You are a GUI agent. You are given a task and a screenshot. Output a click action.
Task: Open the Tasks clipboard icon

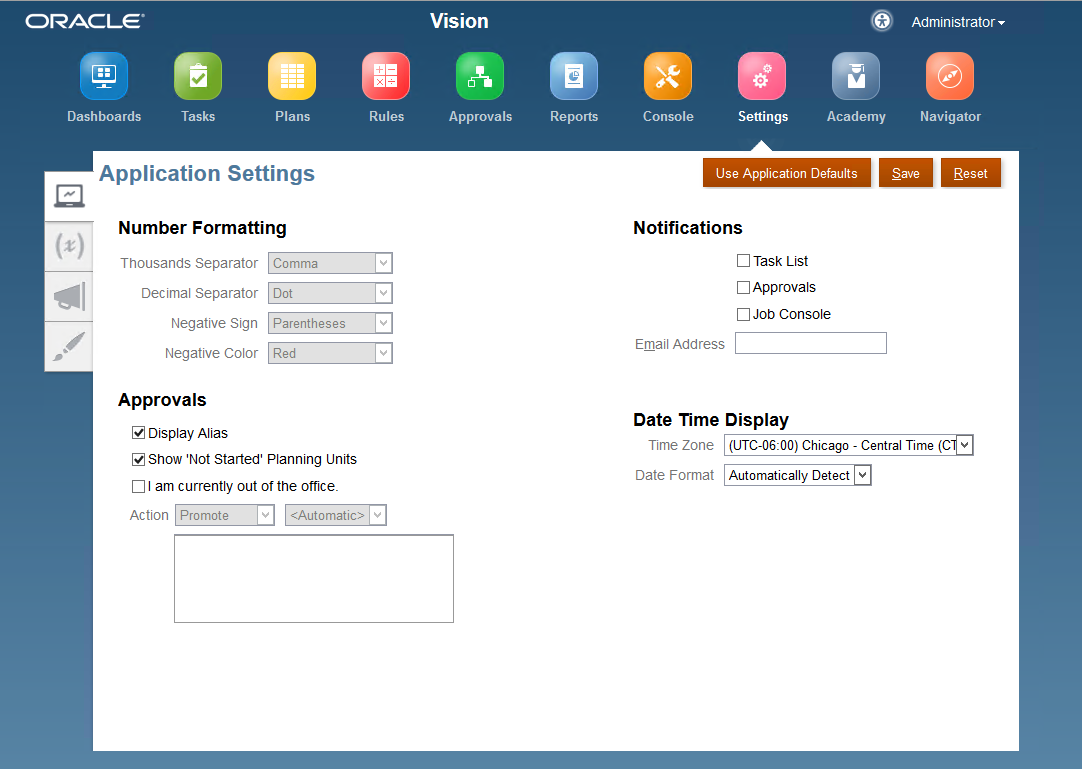coord(198,76)
